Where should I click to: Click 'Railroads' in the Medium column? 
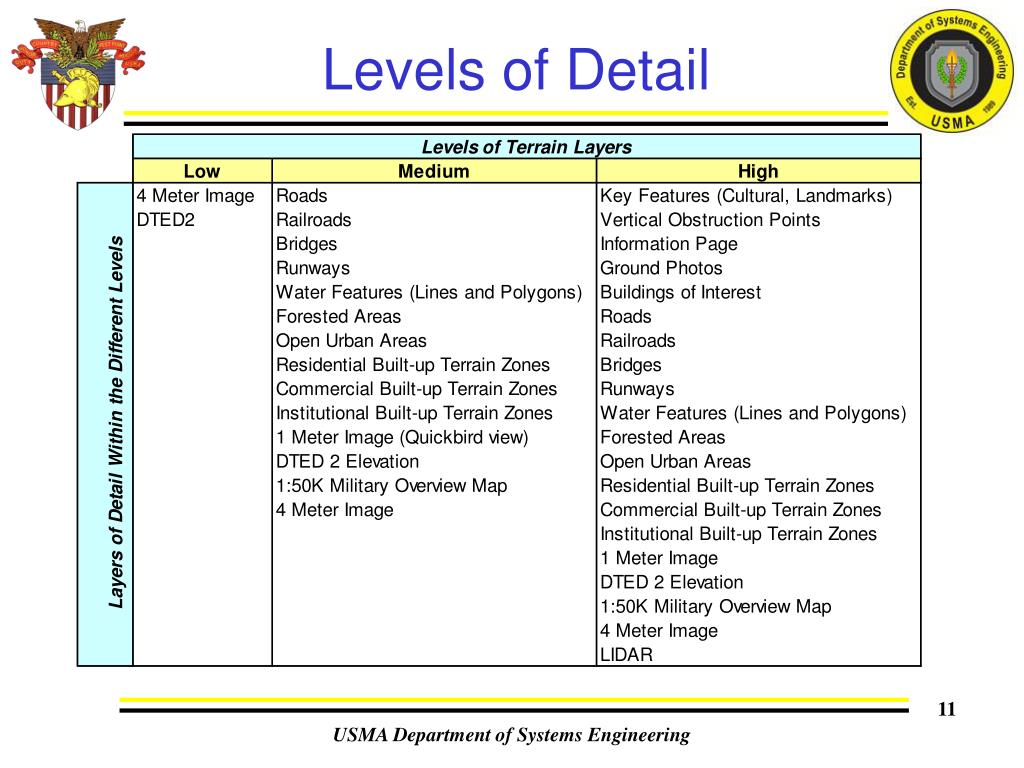(313, 220)
